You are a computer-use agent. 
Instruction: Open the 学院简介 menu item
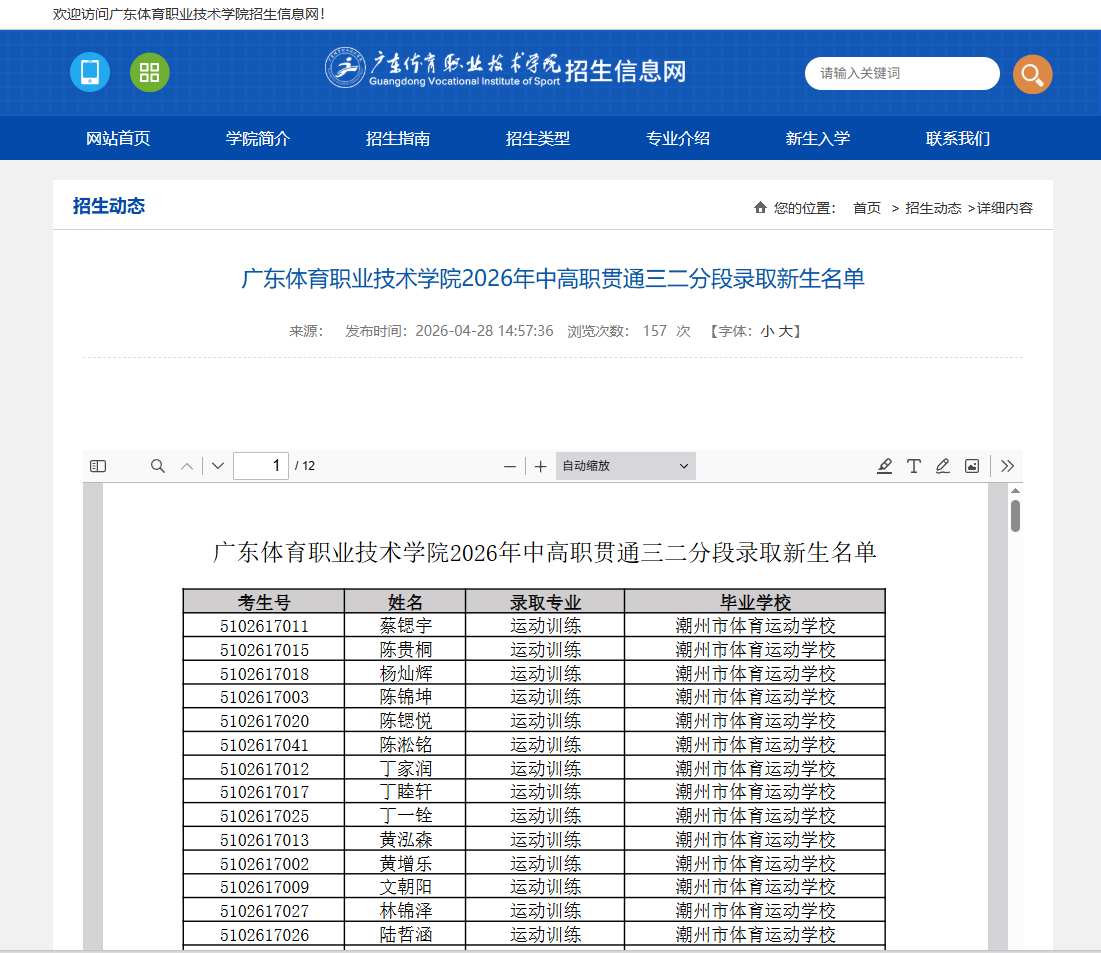pyautogui.click(x=258, y=138)
